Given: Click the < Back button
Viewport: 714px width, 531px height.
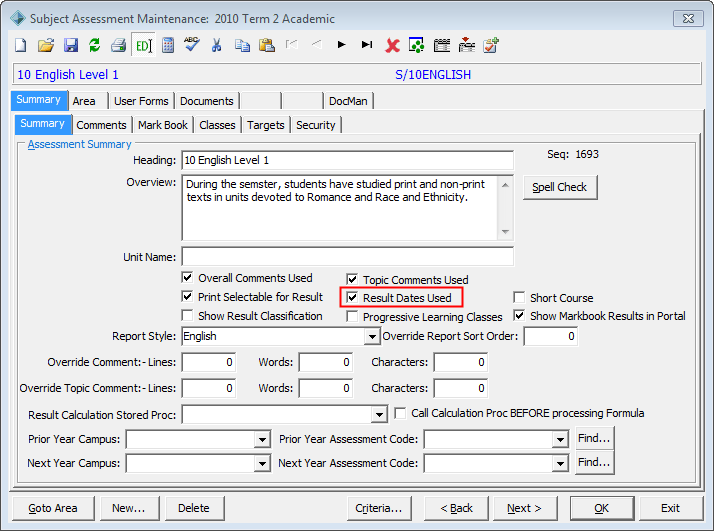Looking at the screenshot, I should [x=456, y=508].
